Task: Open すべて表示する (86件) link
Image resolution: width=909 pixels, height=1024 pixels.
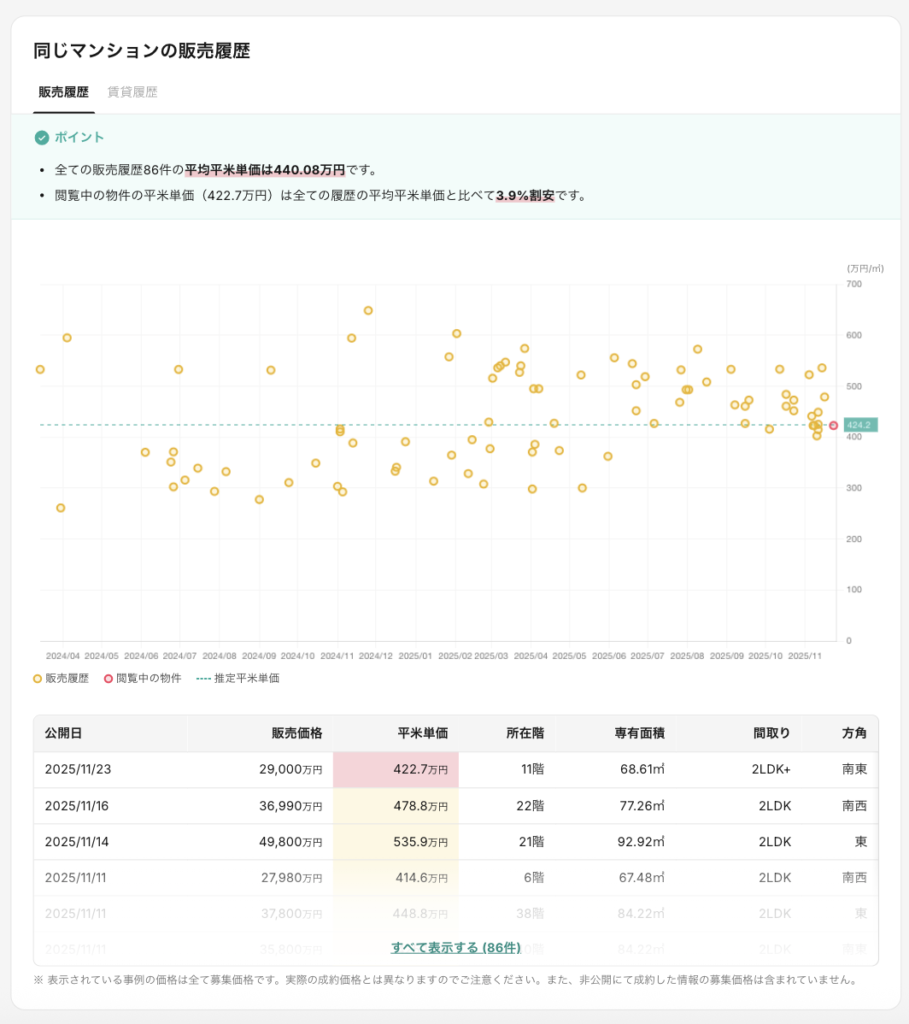Action: [x=455, y=947]
